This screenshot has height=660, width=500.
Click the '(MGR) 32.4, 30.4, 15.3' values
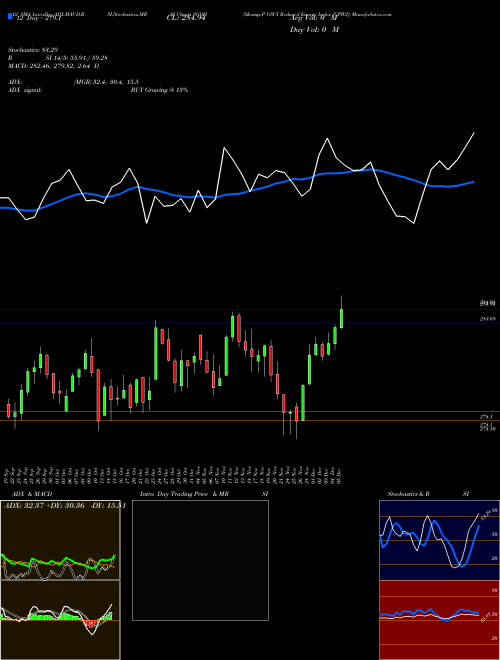point(106,82)
